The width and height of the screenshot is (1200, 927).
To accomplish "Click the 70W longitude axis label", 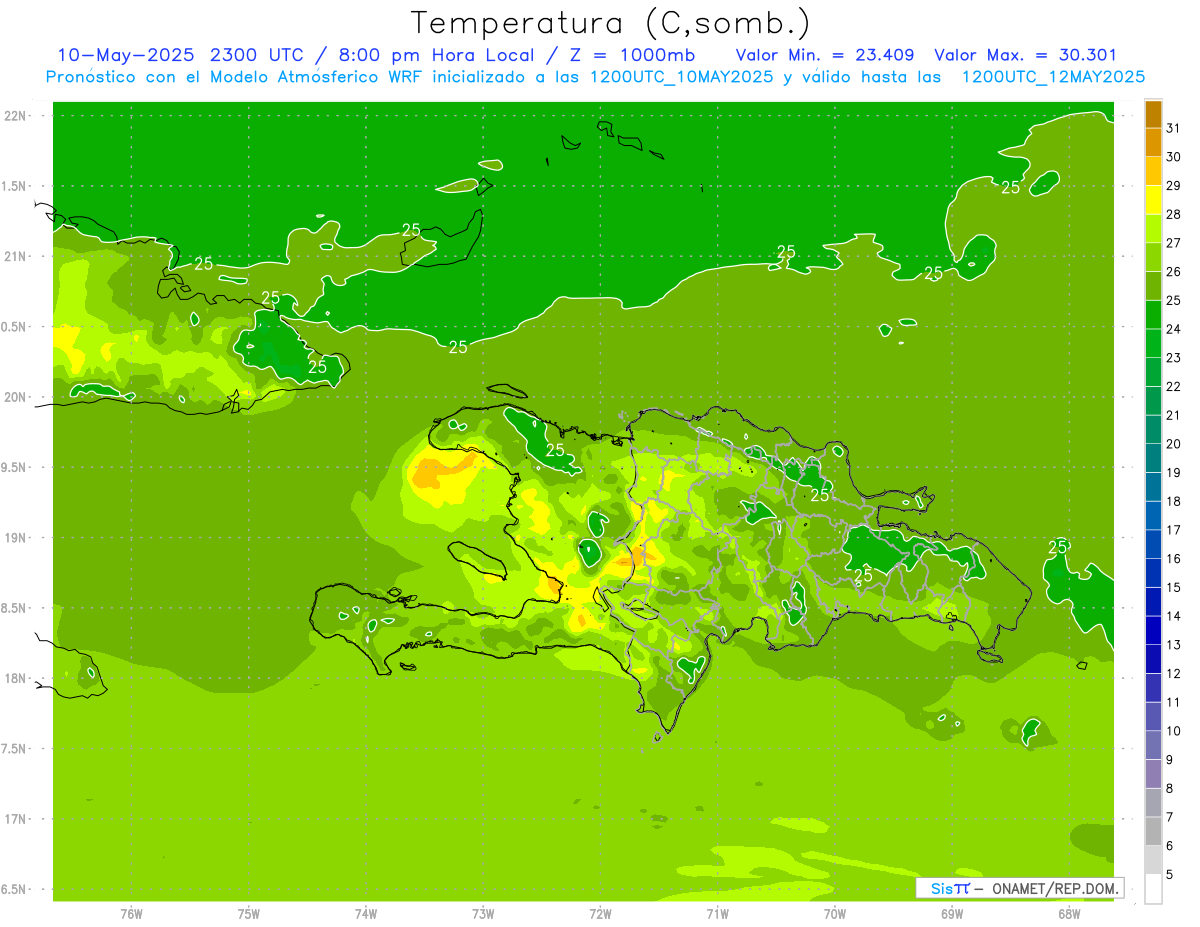I will pyautogui.click(x=835, y=914).
